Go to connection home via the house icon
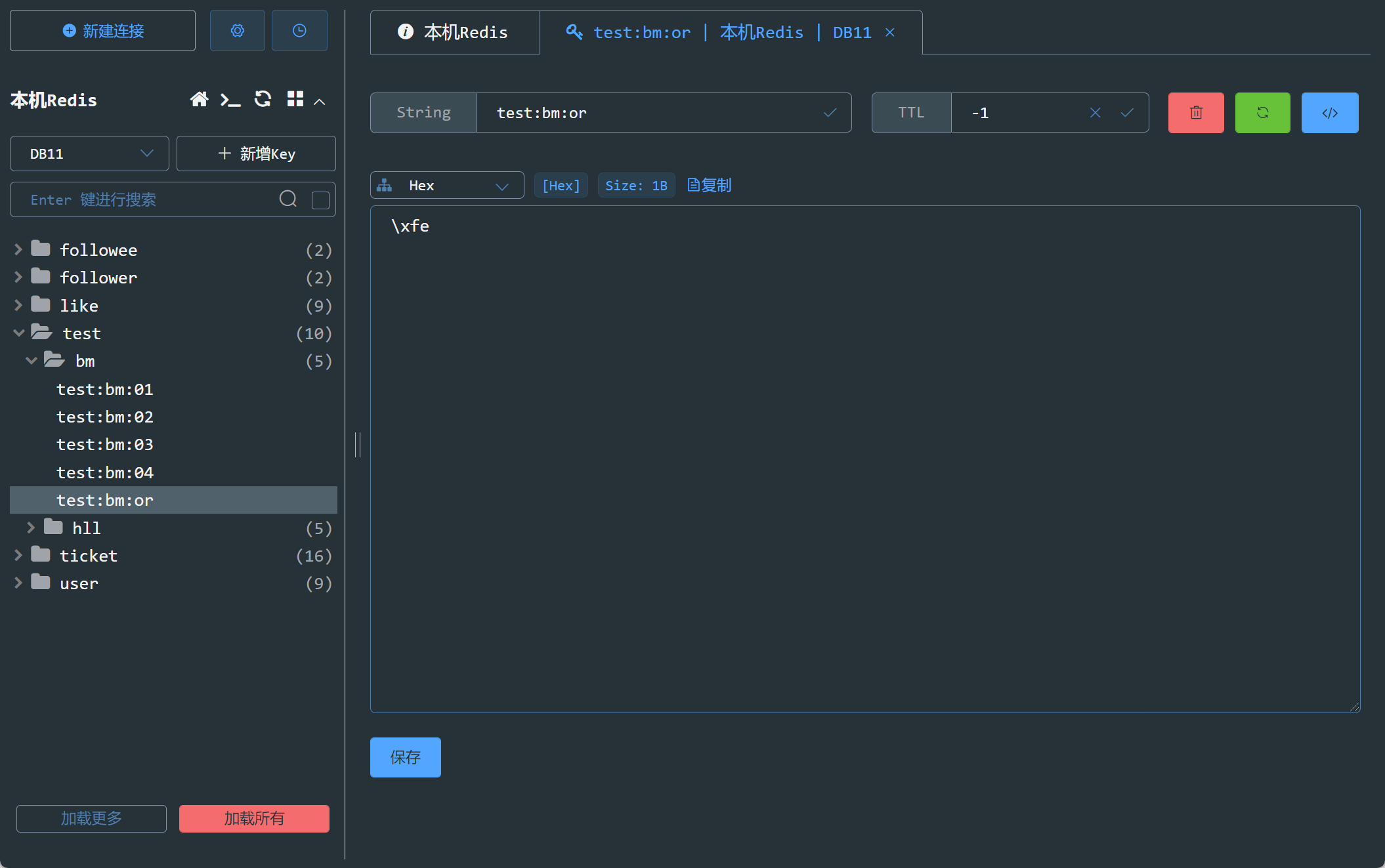The width and height of the screenshot is (1385, 868). coord(200,99)
